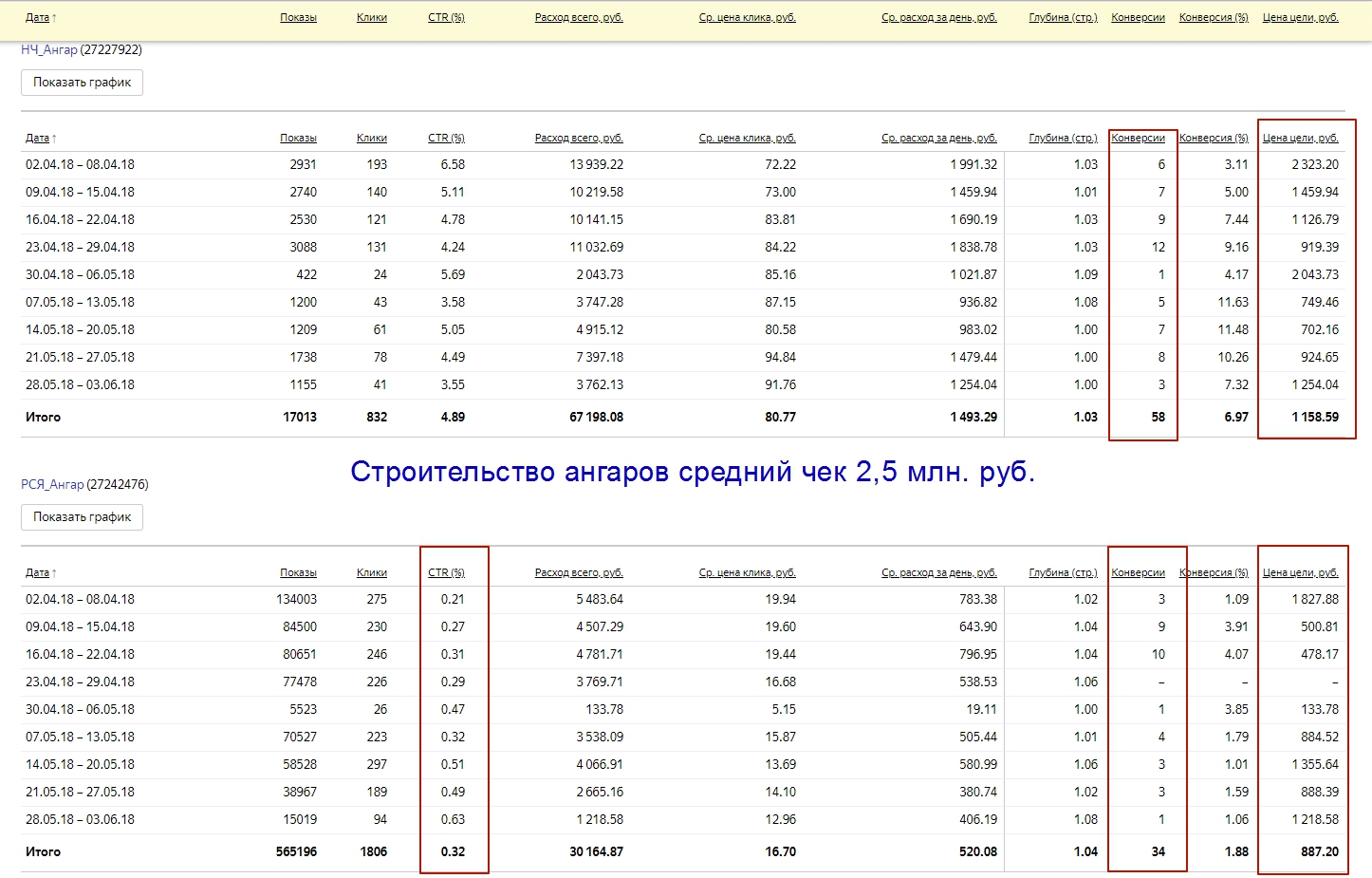Screen dimensions: 1372x878
Task: Click the 17013 impressions total
Action: pyautogui.click(x=300, y=417)
